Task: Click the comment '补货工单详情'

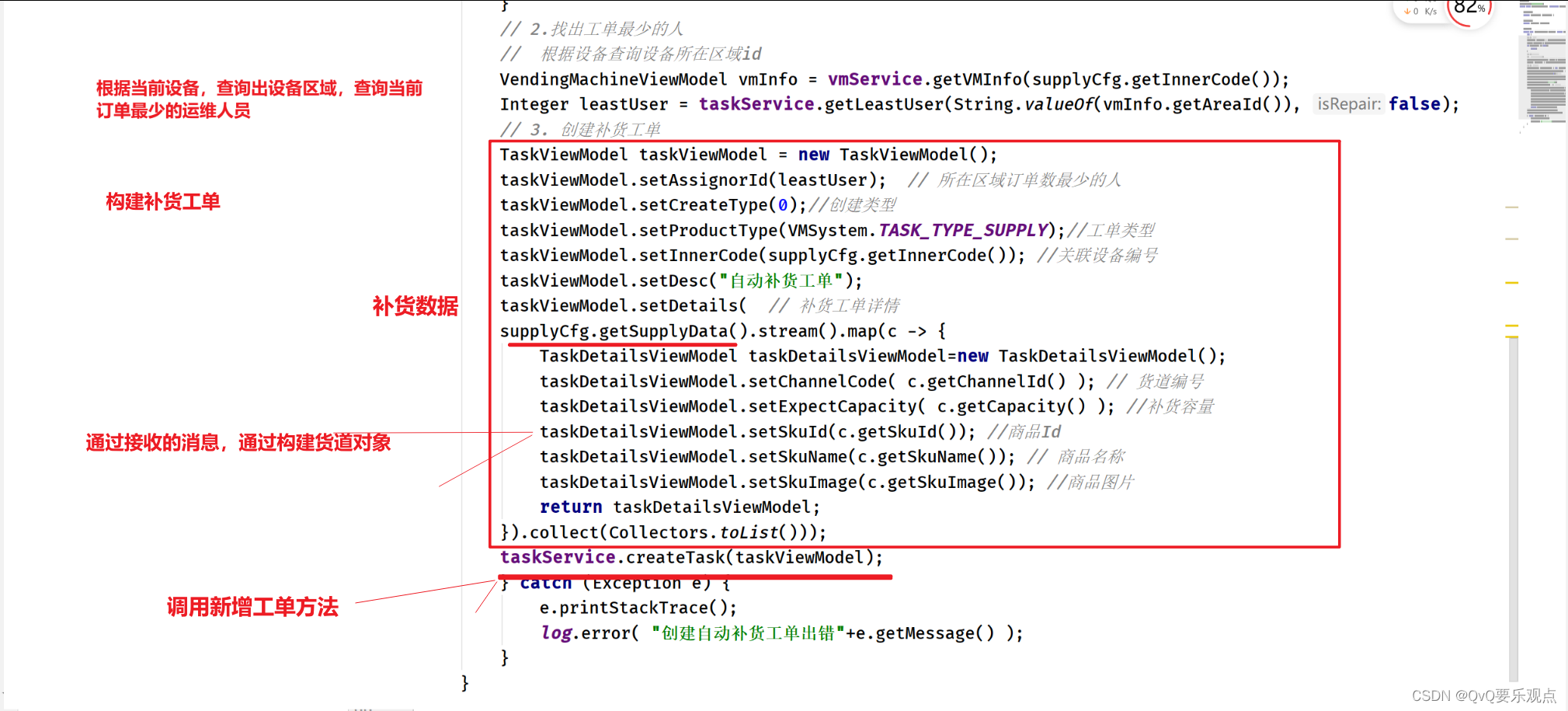Action: point(850,306)
